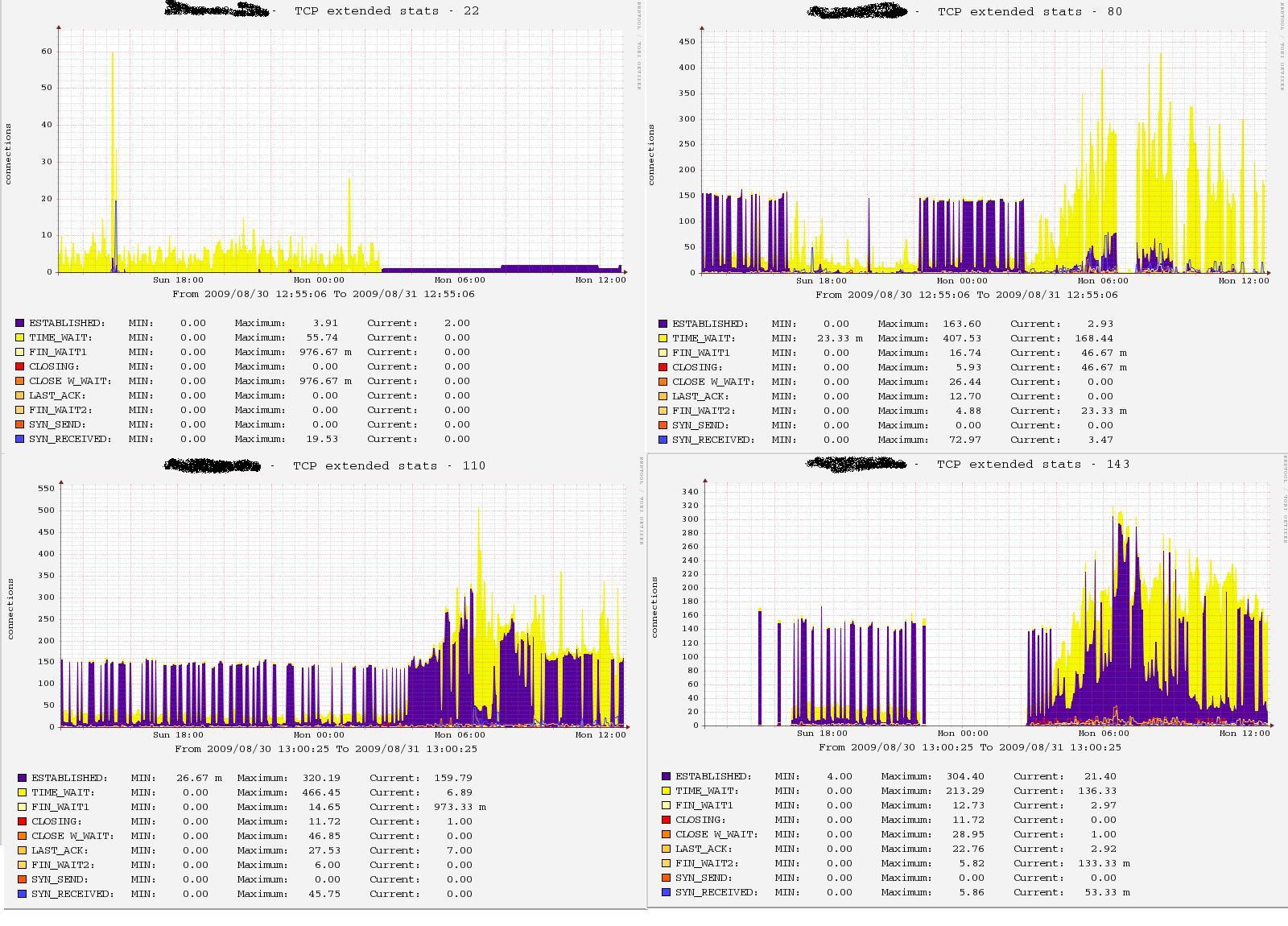Click the ESTABLISHED purple swatch in port 22 legend
Viewport: 1288px width, 926px height.
pos(20,323)
